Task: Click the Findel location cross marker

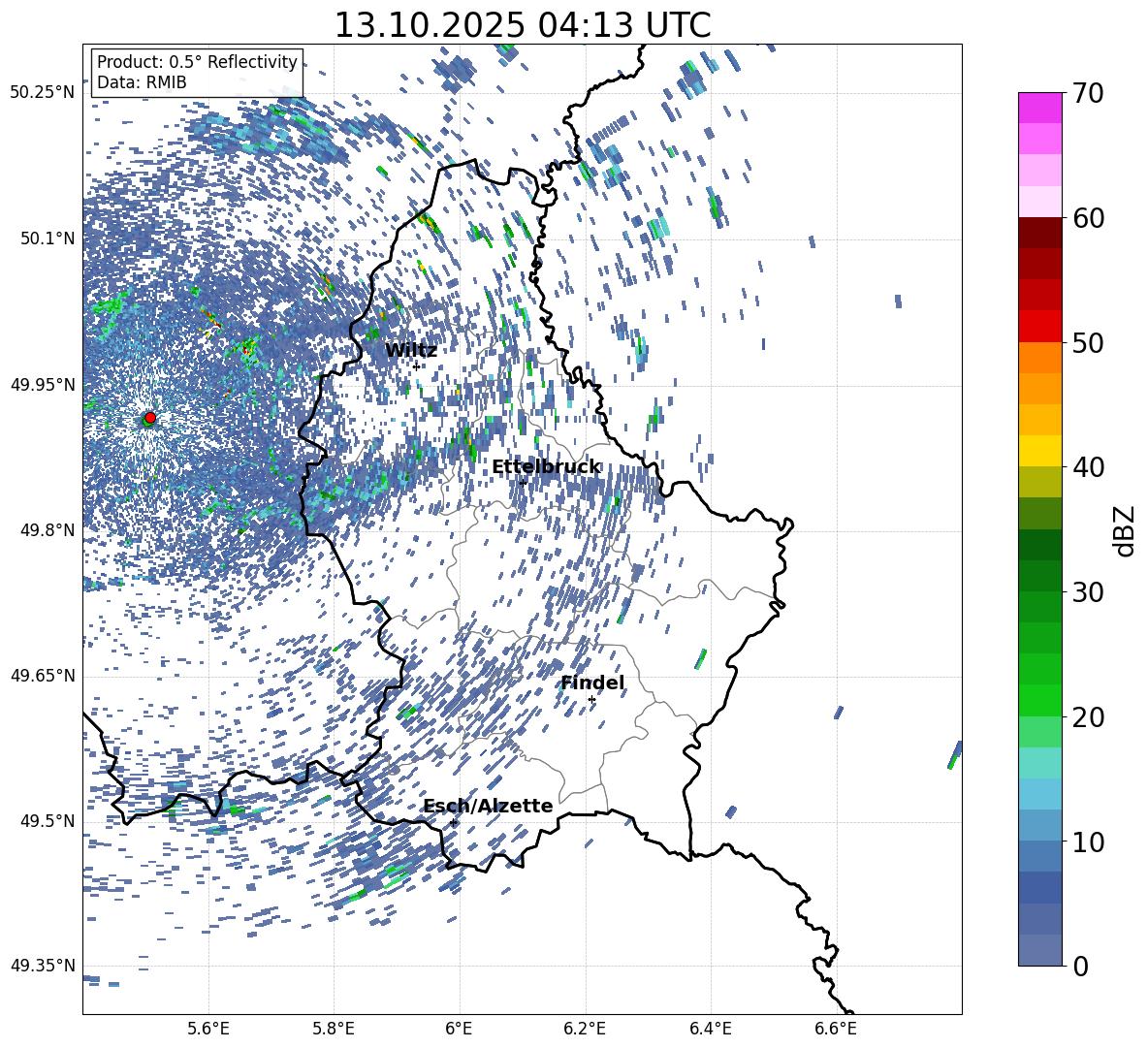Action: [591, 700]
